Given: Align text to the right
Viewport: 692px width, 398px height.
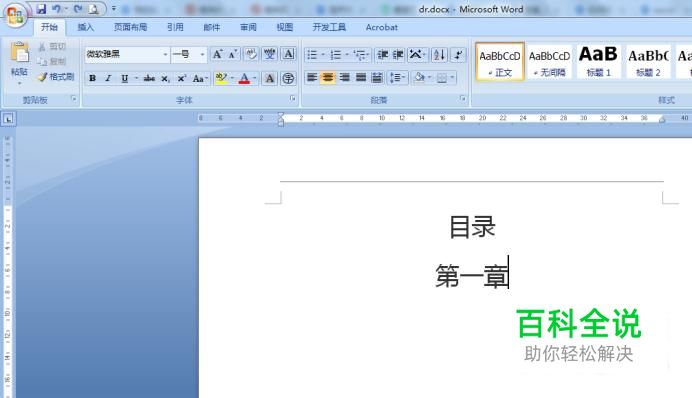Looking at the screenshot, I should (x=344, y=78).
